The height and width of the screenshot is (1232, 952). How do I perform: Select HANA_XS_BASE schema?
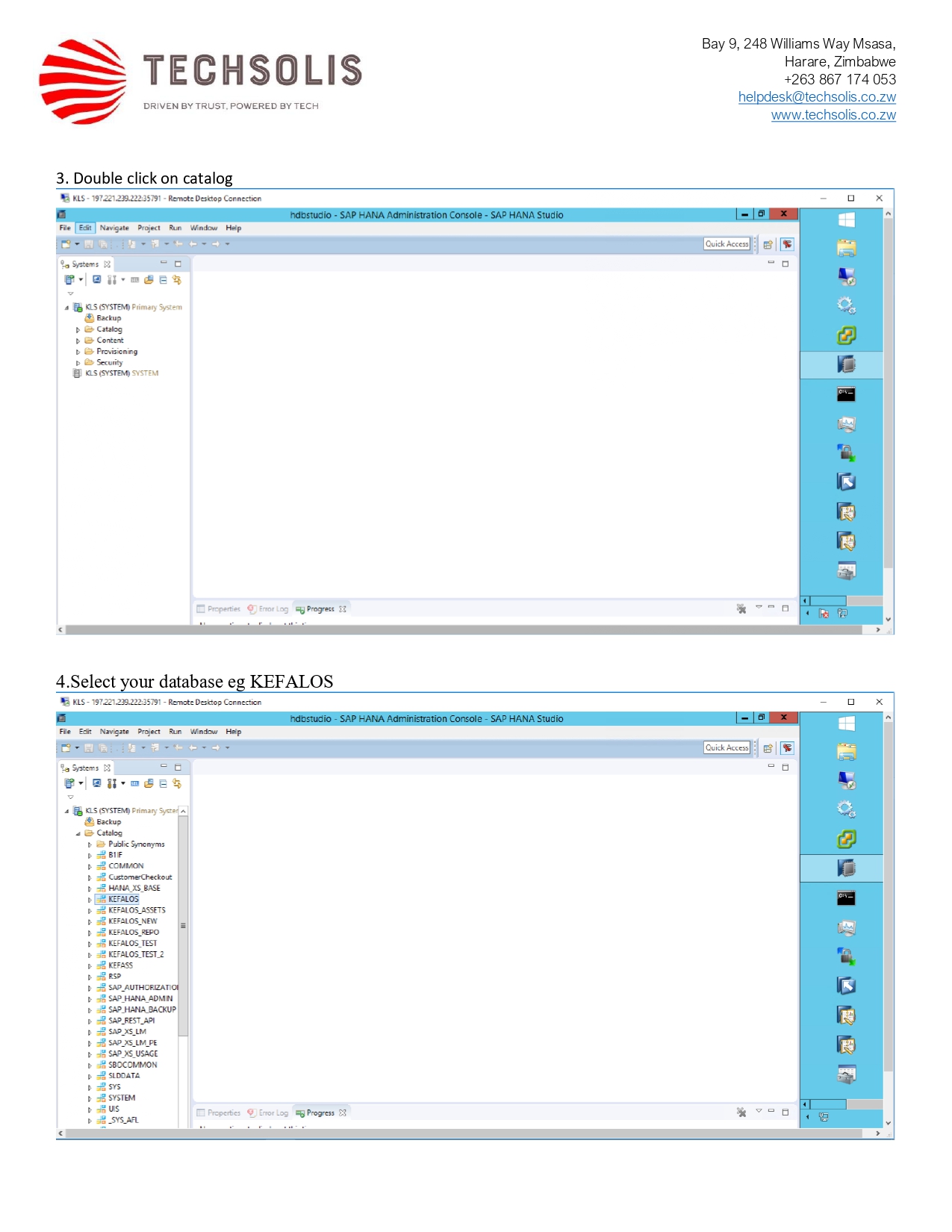[x=128, y=889]
